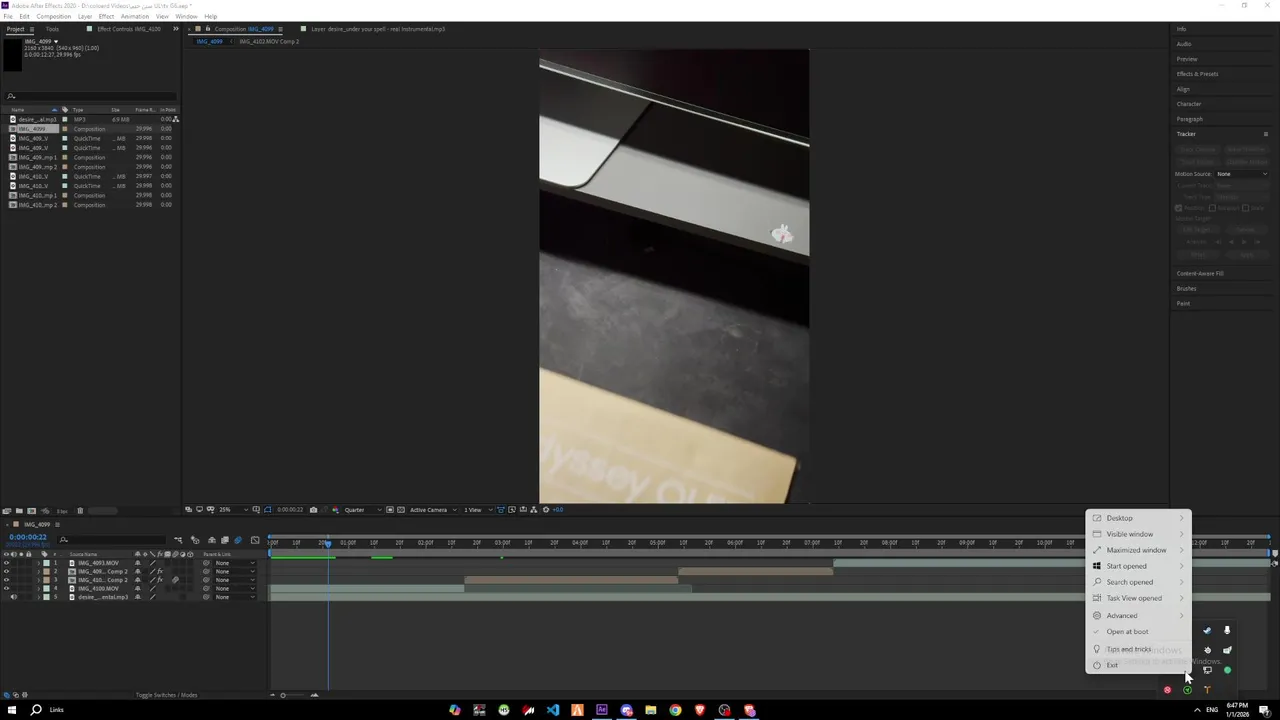
Task: Toggle the Open at boot option
Action: pos(1138,632)
